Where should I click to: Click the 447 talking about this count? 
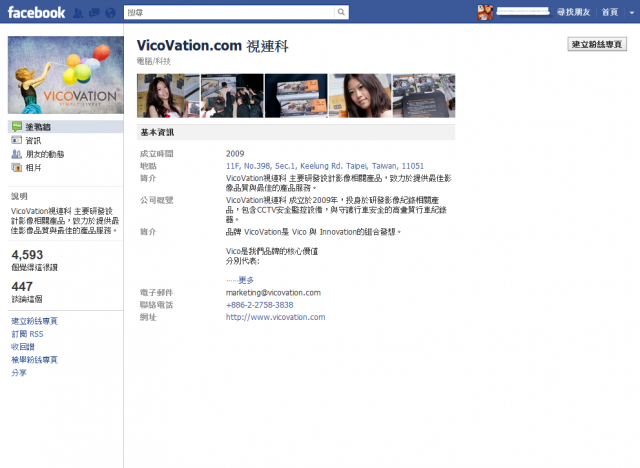coord(22,286)
